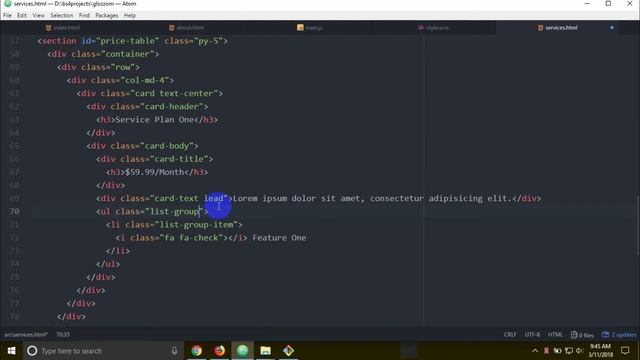The height and width of the screenshot is (360, 640).
Task: Open Chrome from the taskbar
Action: point(196,351)
